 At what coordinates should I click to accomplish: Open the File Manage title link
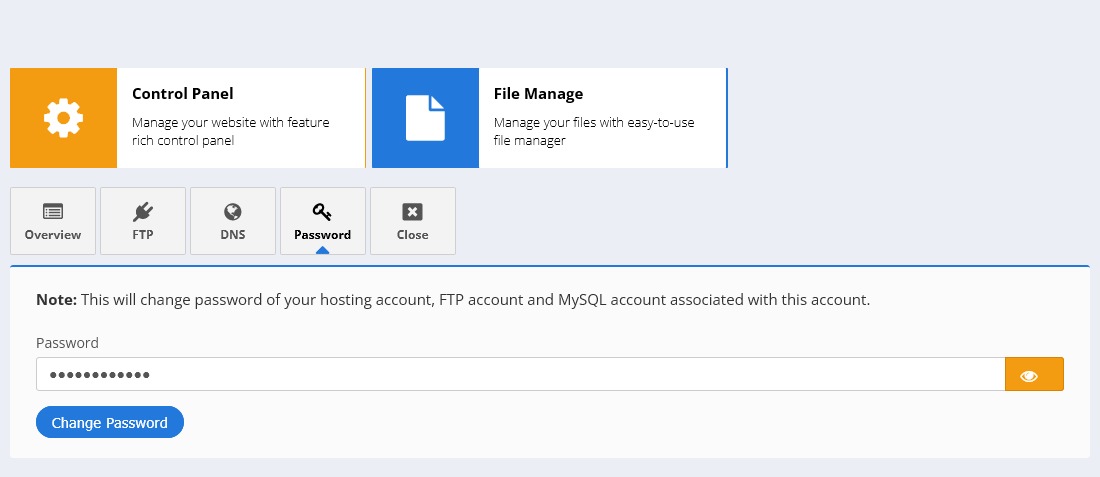(x=538, y=93)
